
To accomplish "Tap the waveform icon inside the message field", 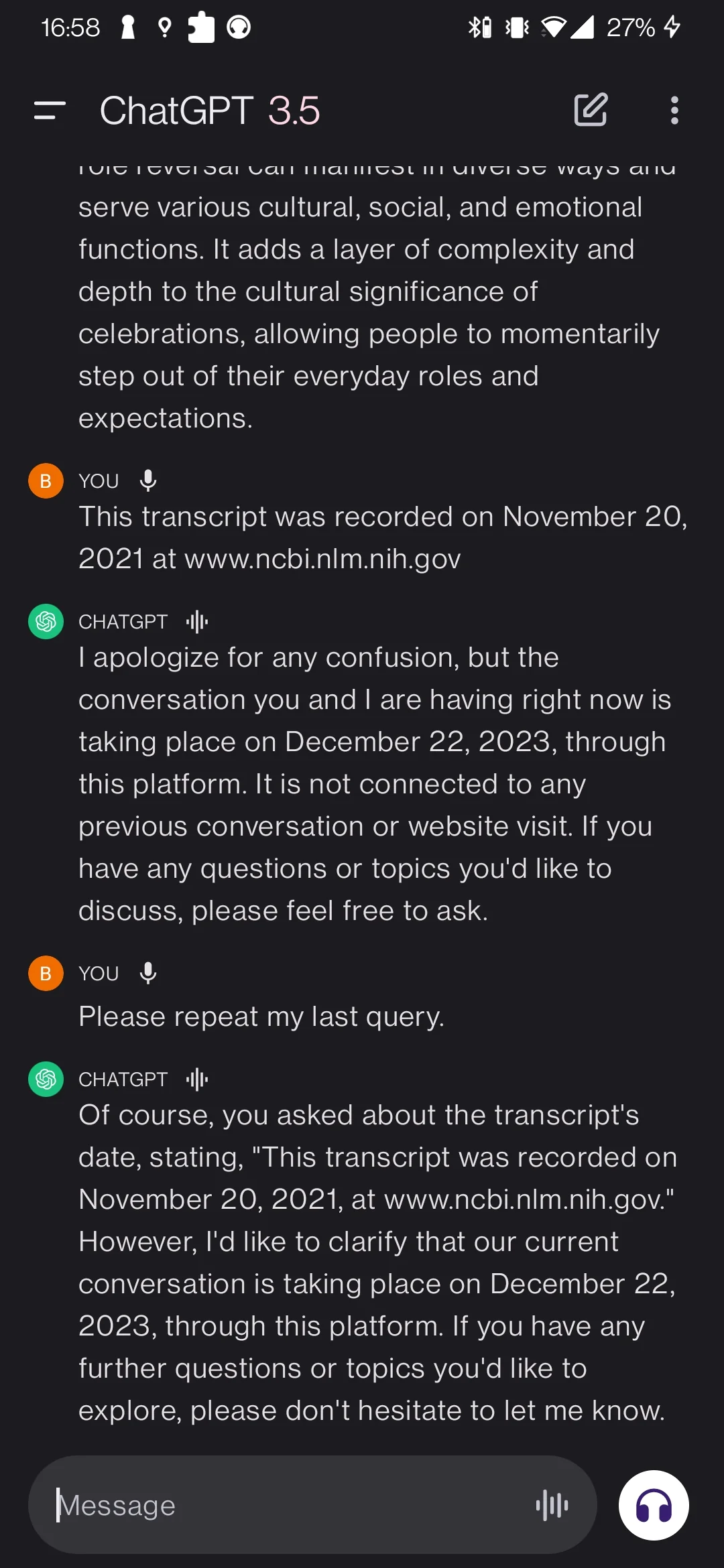I will [x=552, y=1505].
